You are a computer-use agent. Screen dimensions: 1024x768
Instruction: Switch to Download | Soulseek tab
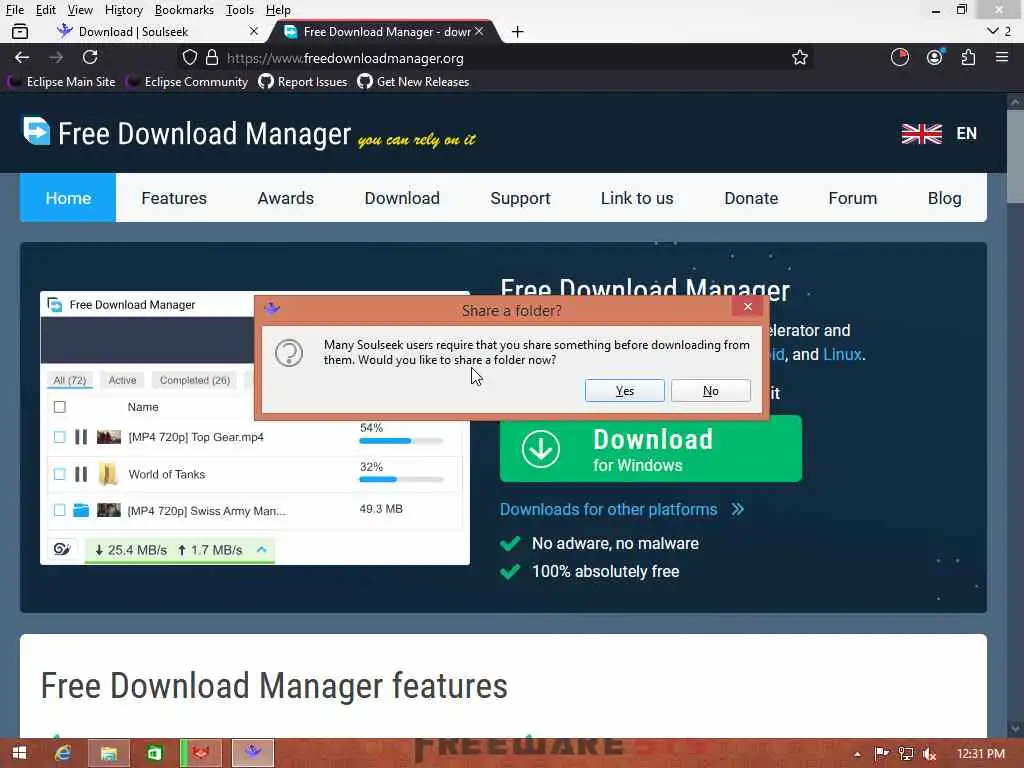tap(133, 31)
